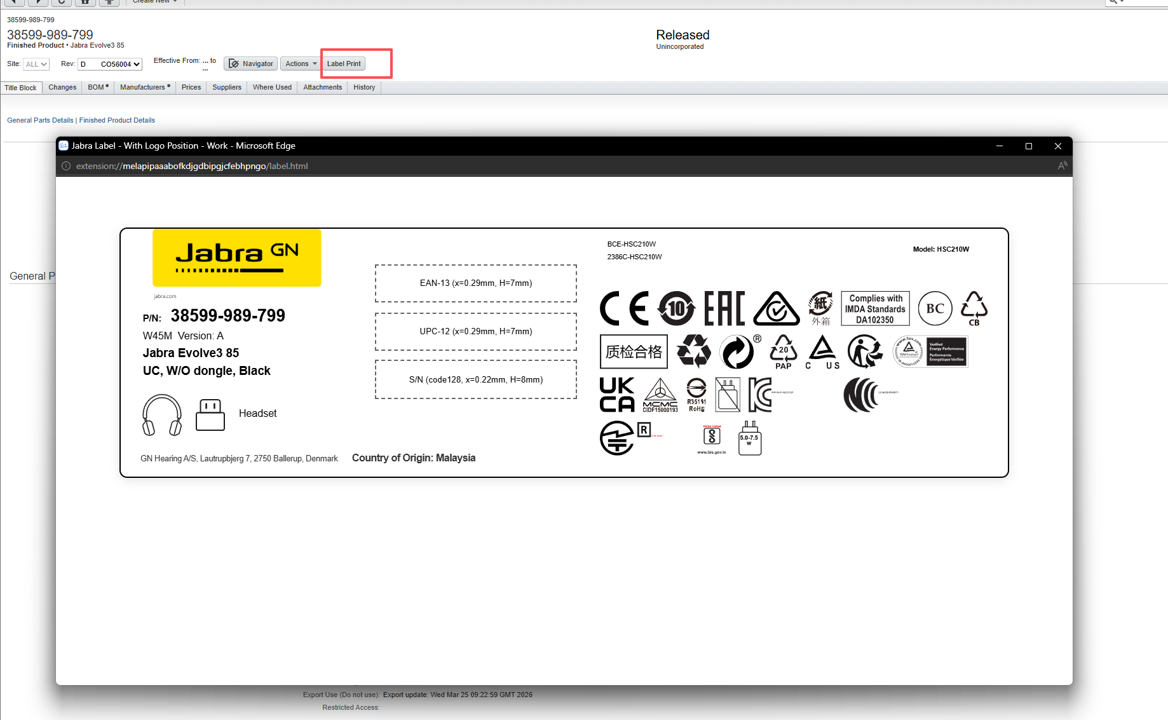Click the Label Print button

click(344, 64)
